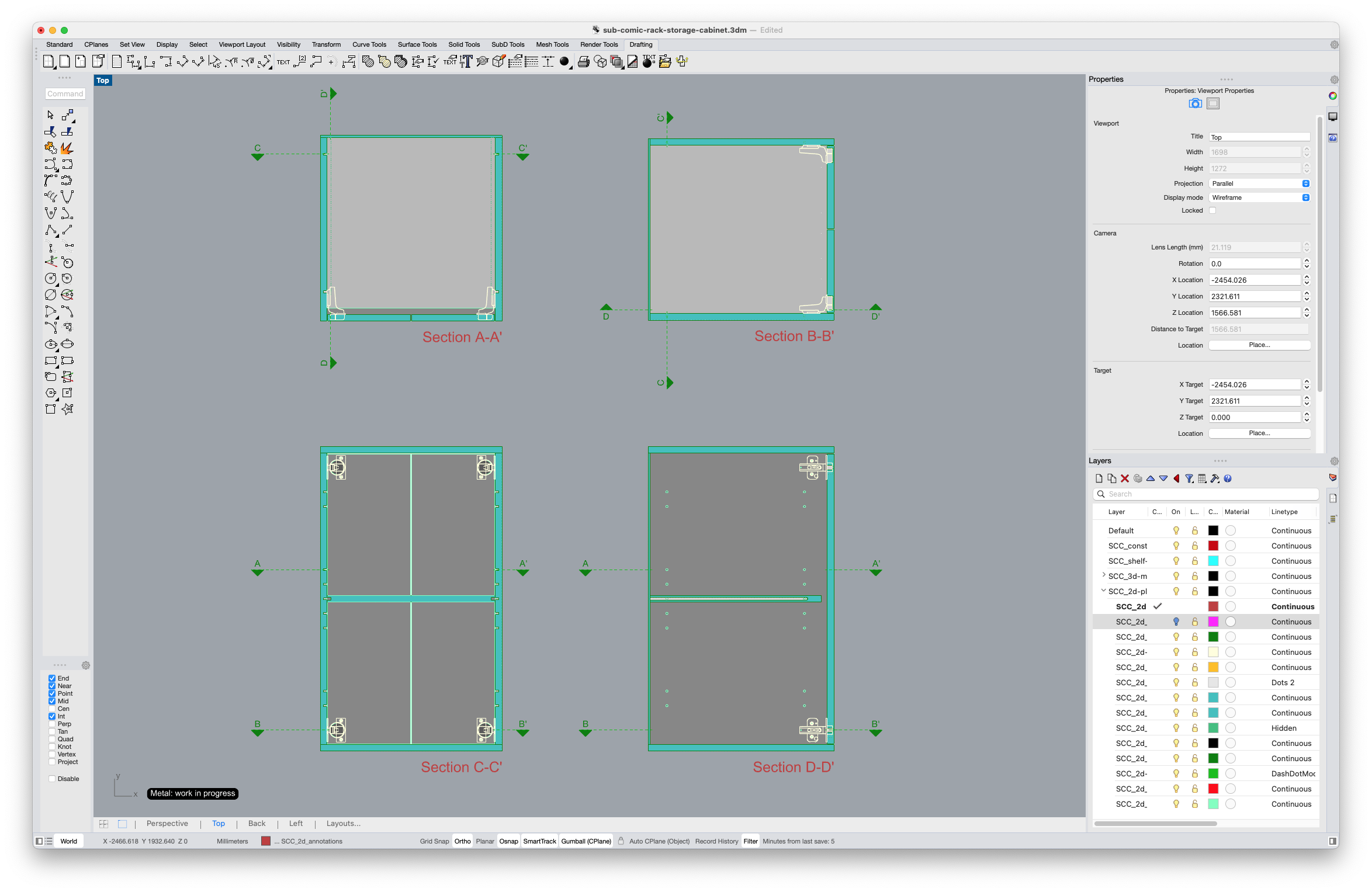
Task: Click the layer tools hammer icon
Action: [1215, 478]
